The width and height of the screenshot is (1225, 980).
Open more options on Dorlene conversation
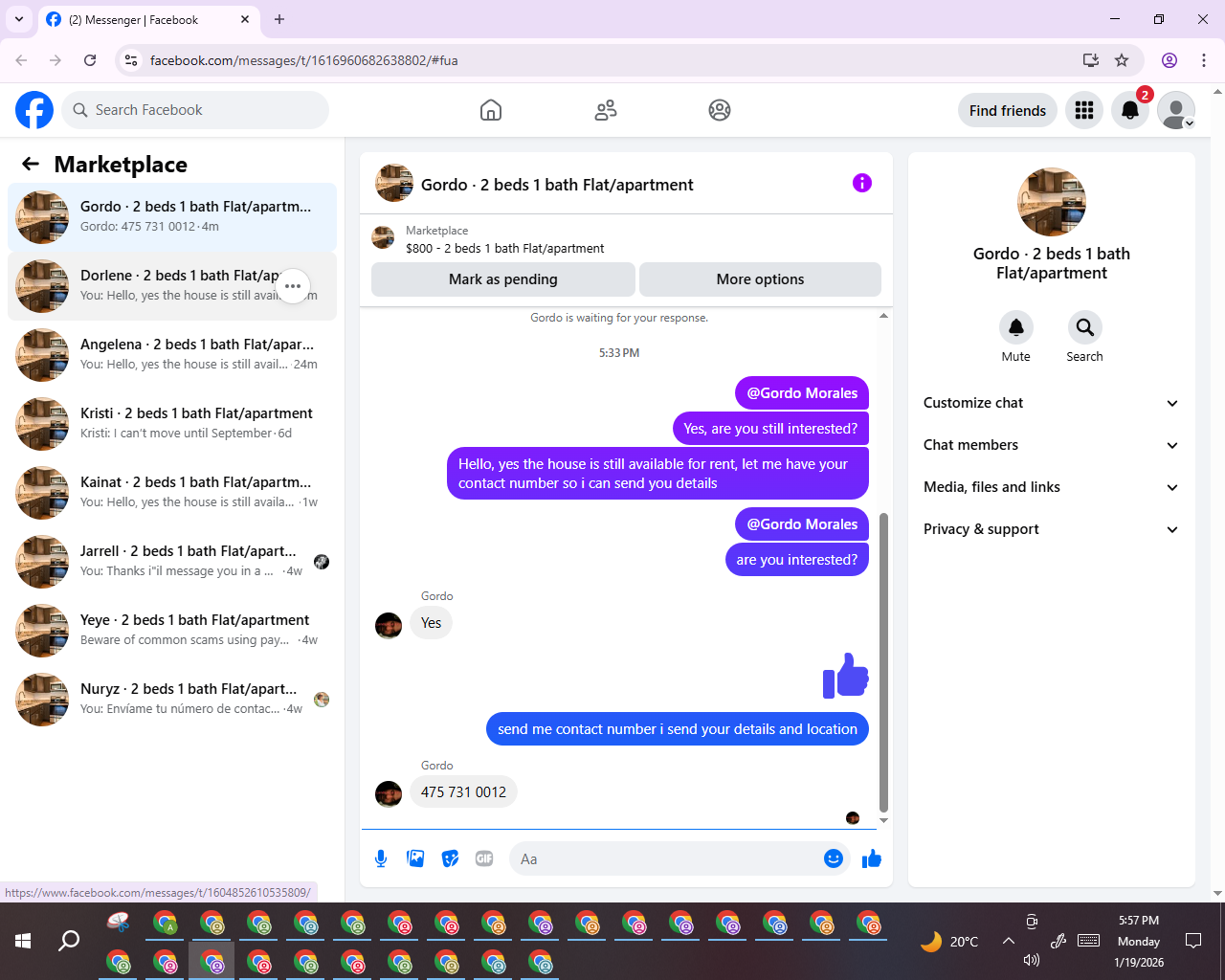coord(293,286)
